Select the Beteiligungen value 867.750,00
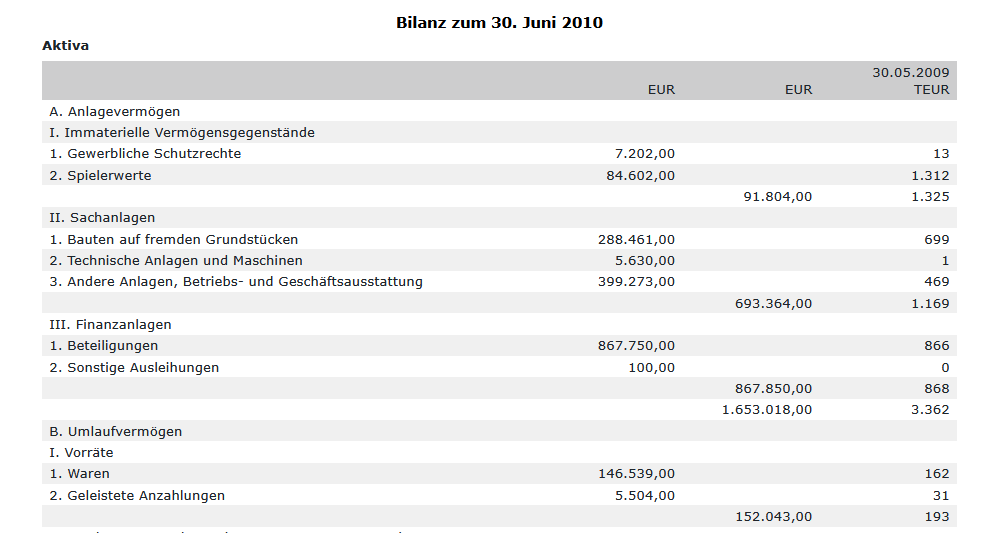 coord(636,346)
